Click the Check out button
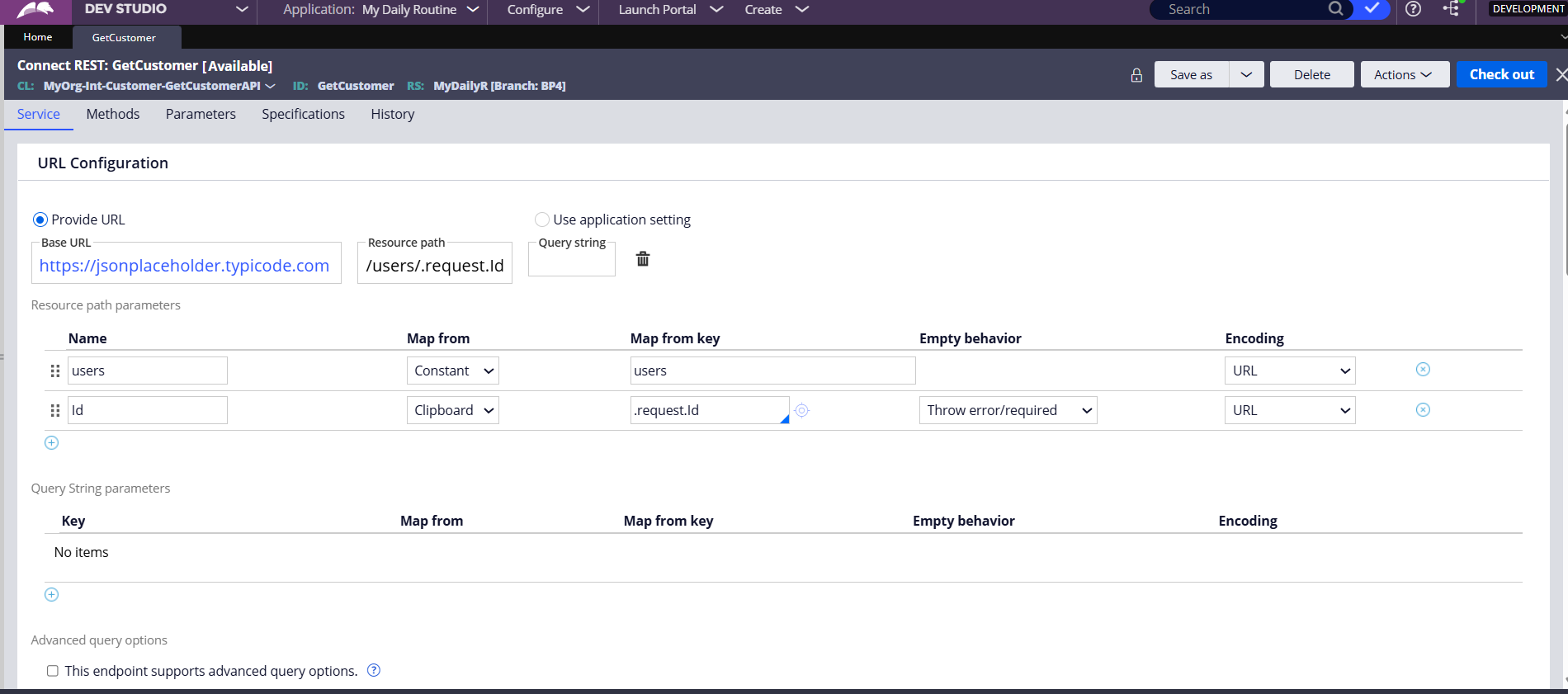Image resolution: width=1568 pixels, height=694 pixels. (x=1501, y=74)
